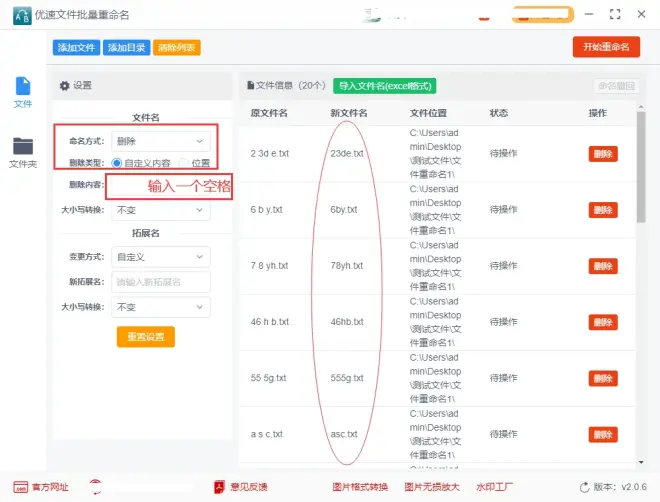Delete the row for 55 5g.txt
This screenshot has width=660, height=502.
pyautogui.click(x=603, y=378)
